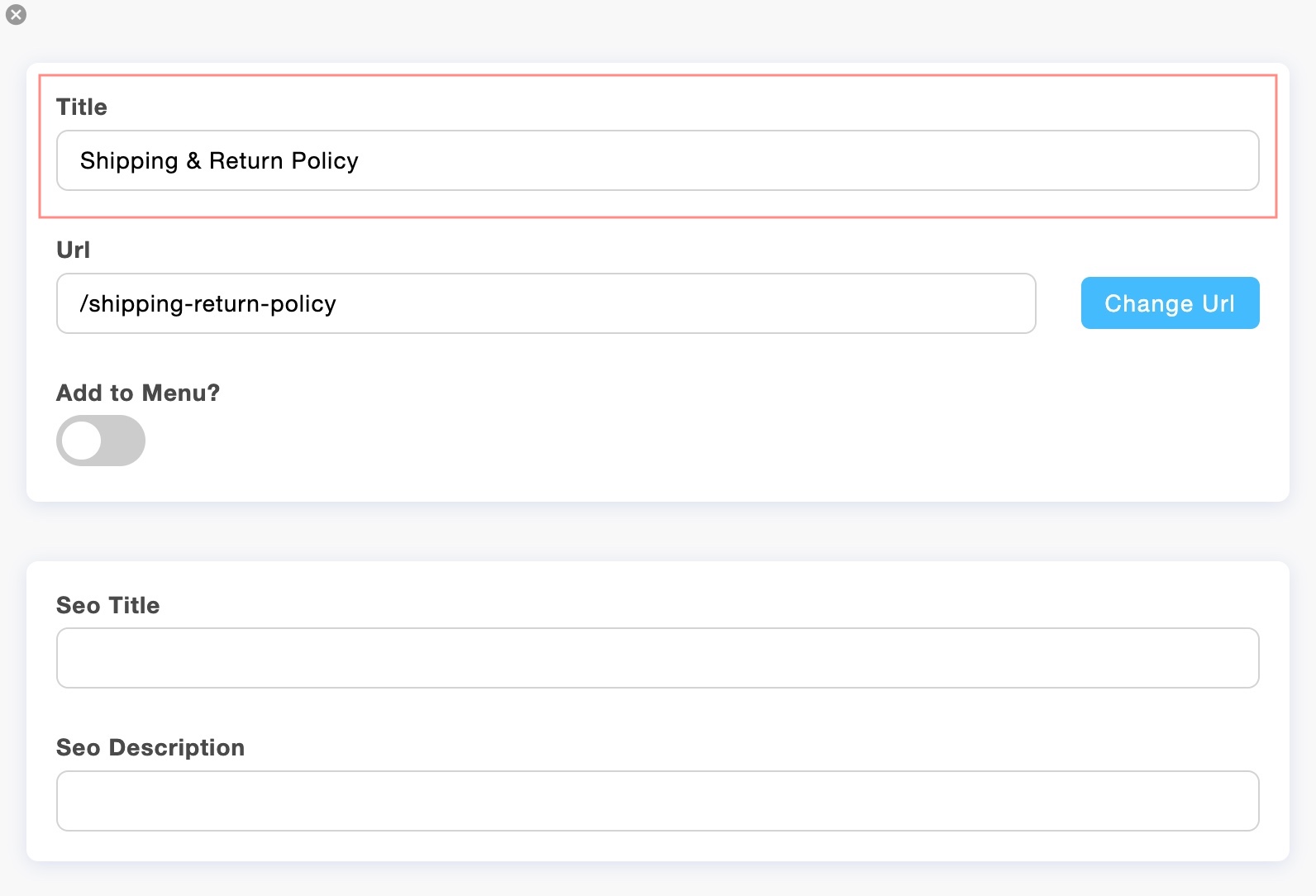This screenshot has height=896, width=1316.
Task: Click the "Seo Title" label text
Action: [x=108, y=605]
